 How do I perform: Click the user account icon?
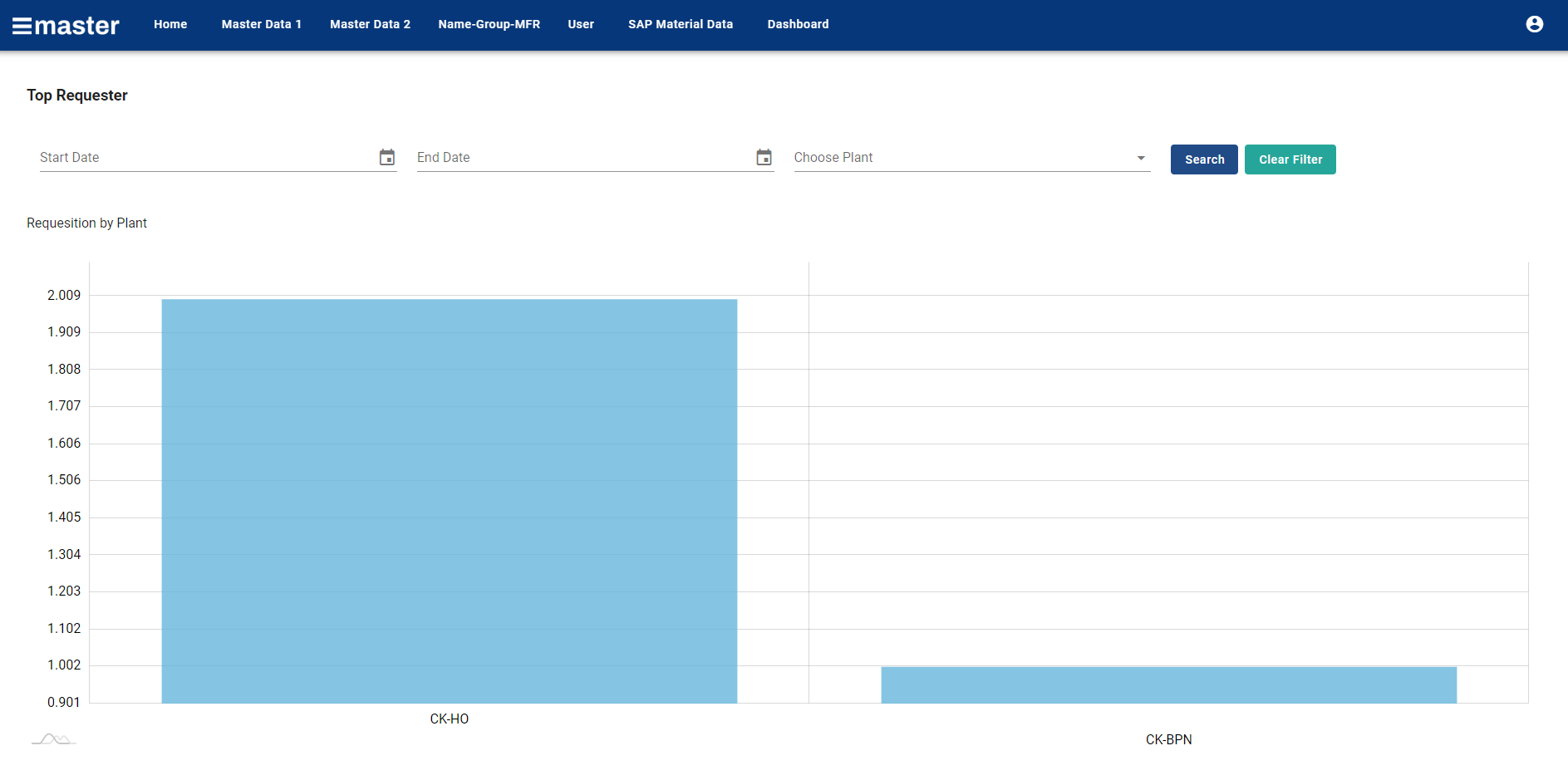[1533, 24]
